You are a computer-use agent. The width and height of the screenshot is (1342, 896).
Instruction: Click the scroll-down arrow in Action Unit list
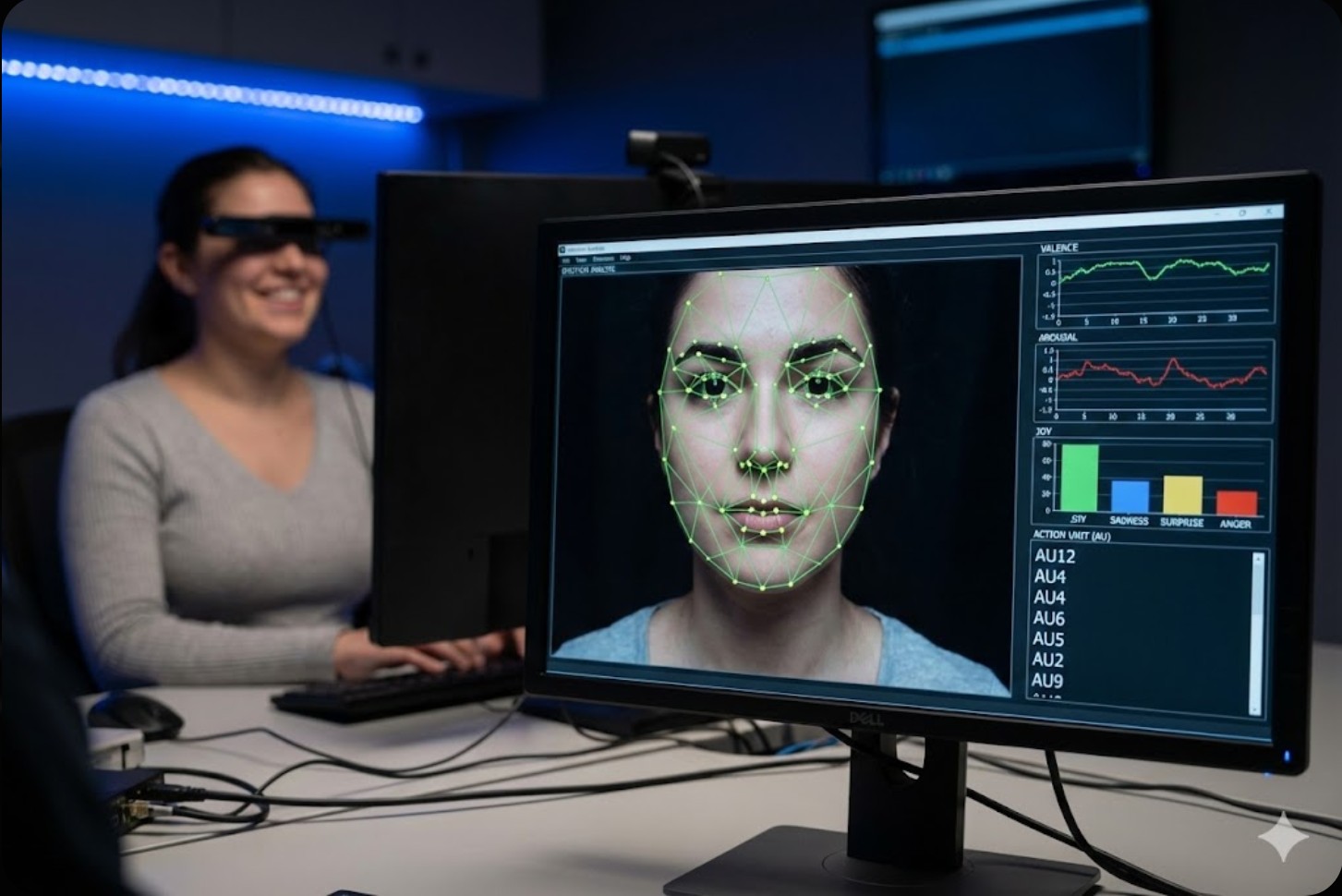[x=1254, y=708]
